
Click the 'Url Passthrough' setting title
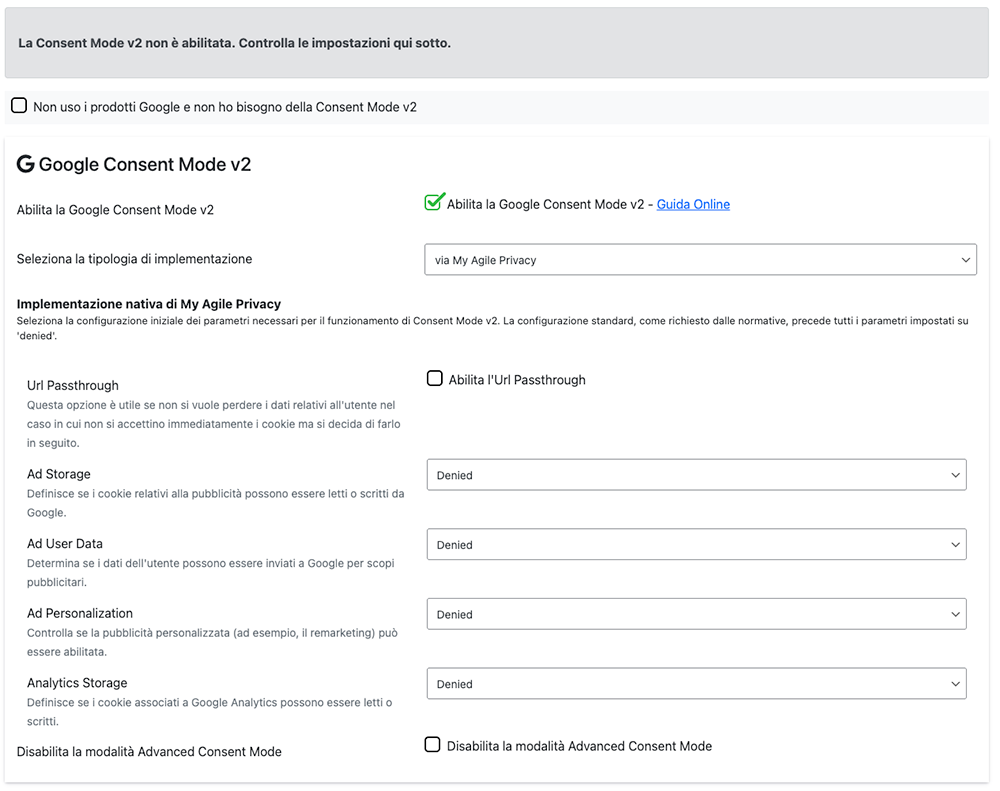[73, 385]
